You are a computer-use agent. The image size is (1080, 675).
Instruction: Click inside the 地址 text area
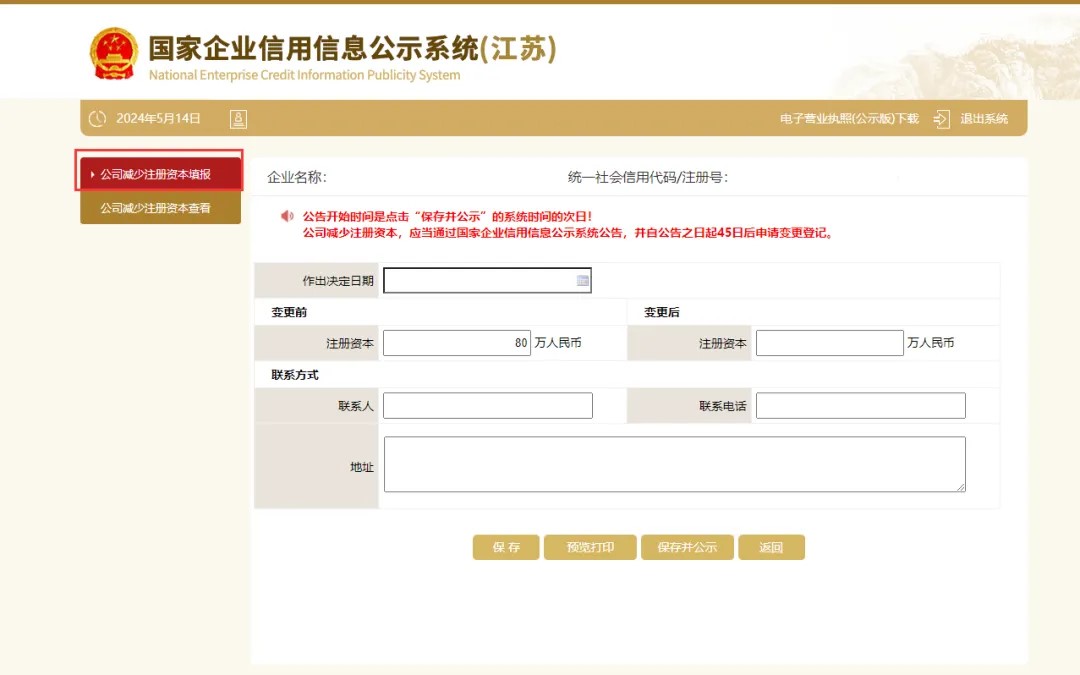pyautogui.click(x=674, y=464)
